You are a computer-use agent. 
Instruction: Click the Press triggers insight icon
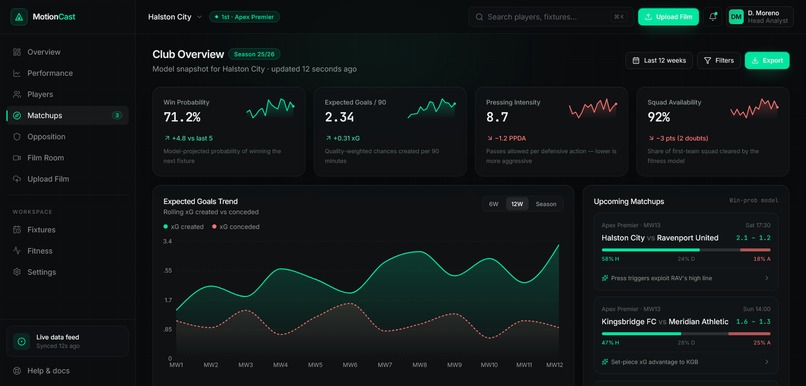point(605,278)
